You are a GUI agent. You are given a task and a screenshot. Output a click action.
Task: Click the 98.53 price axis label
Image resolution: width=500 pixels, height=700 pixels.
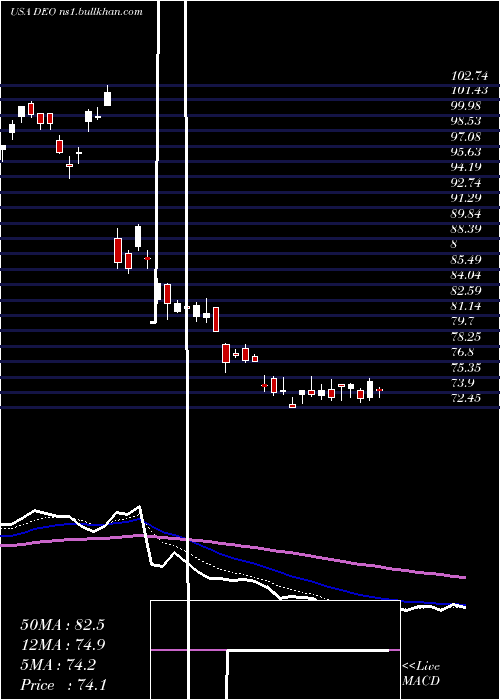(467, 121)
